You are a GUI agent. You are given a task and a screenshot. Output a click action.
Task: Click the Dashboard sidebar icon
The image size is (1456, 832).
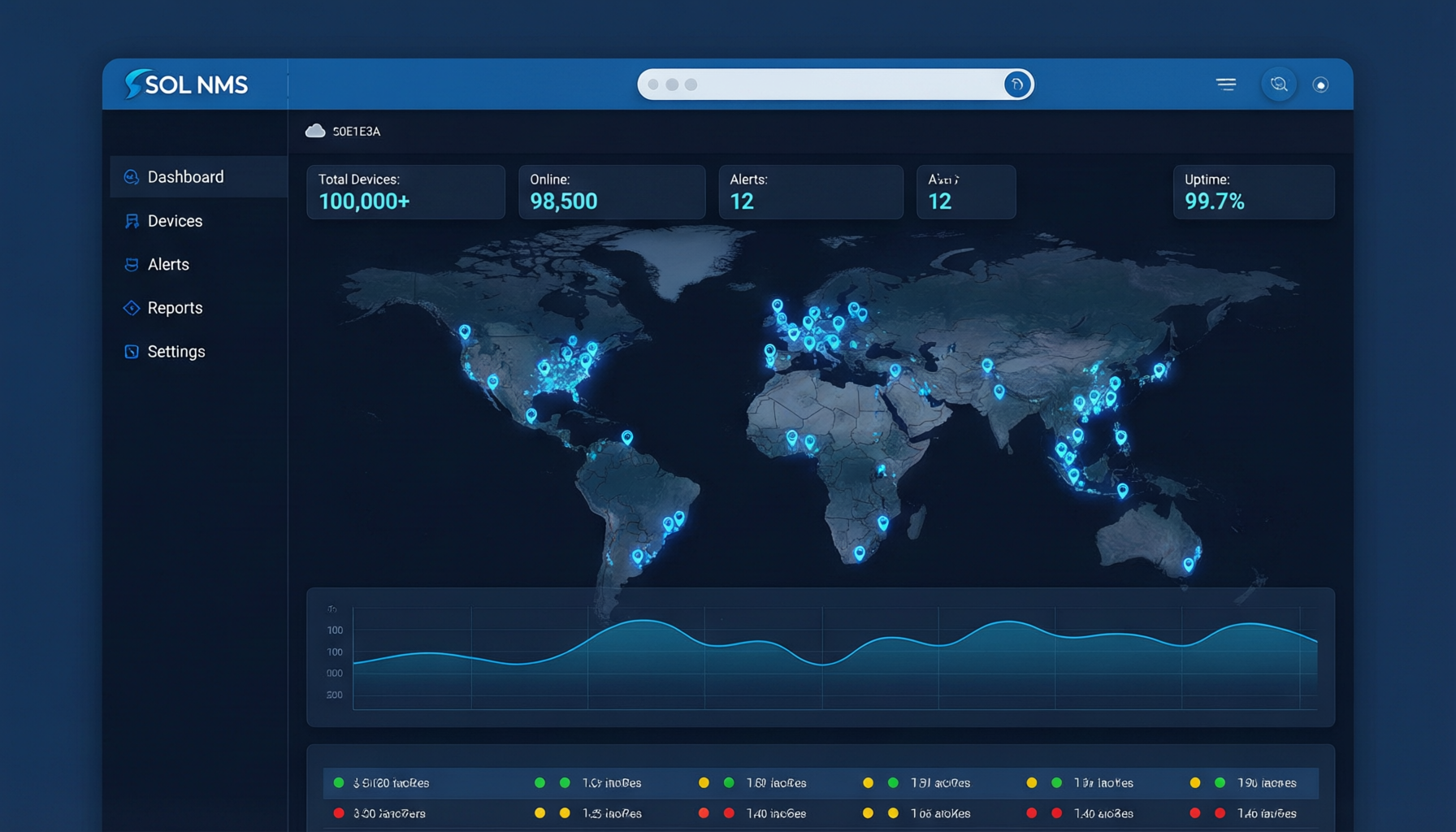131,177
